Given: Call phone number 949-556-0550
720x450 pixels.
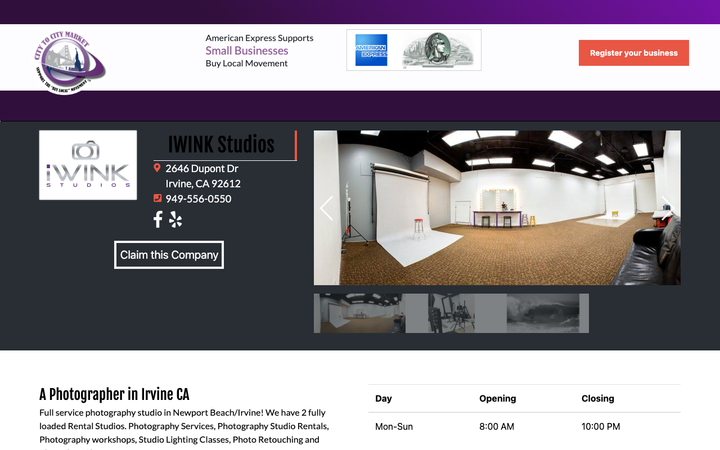Looking at the screenshot, I should click(198, 199).
